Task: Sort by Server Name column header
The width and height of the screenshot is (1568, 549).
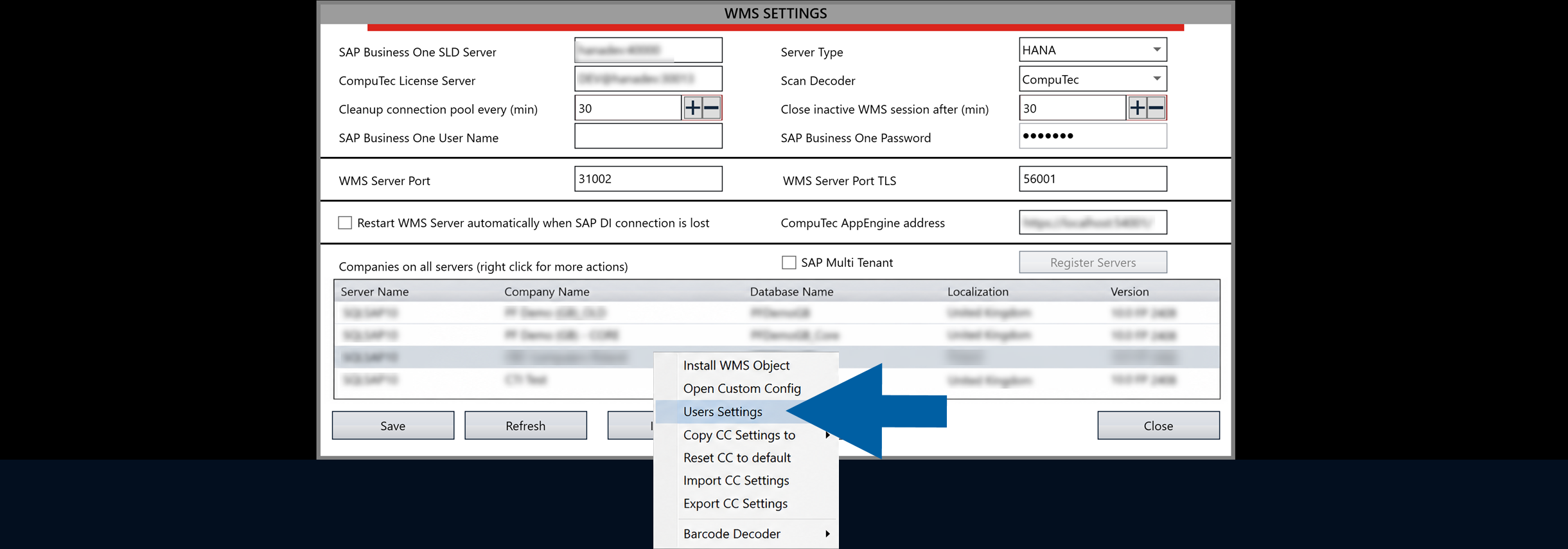Action: (374, 291)
